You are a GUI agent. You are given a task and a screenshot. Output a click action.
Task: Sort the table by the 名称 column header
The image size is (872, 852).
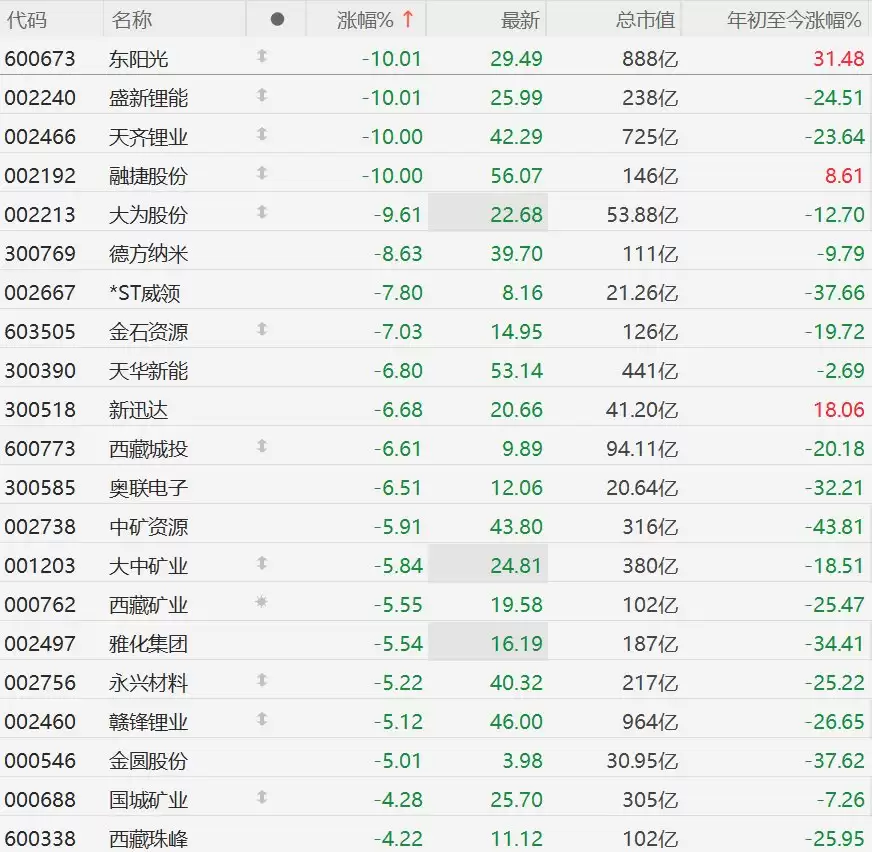coord(132,20)
